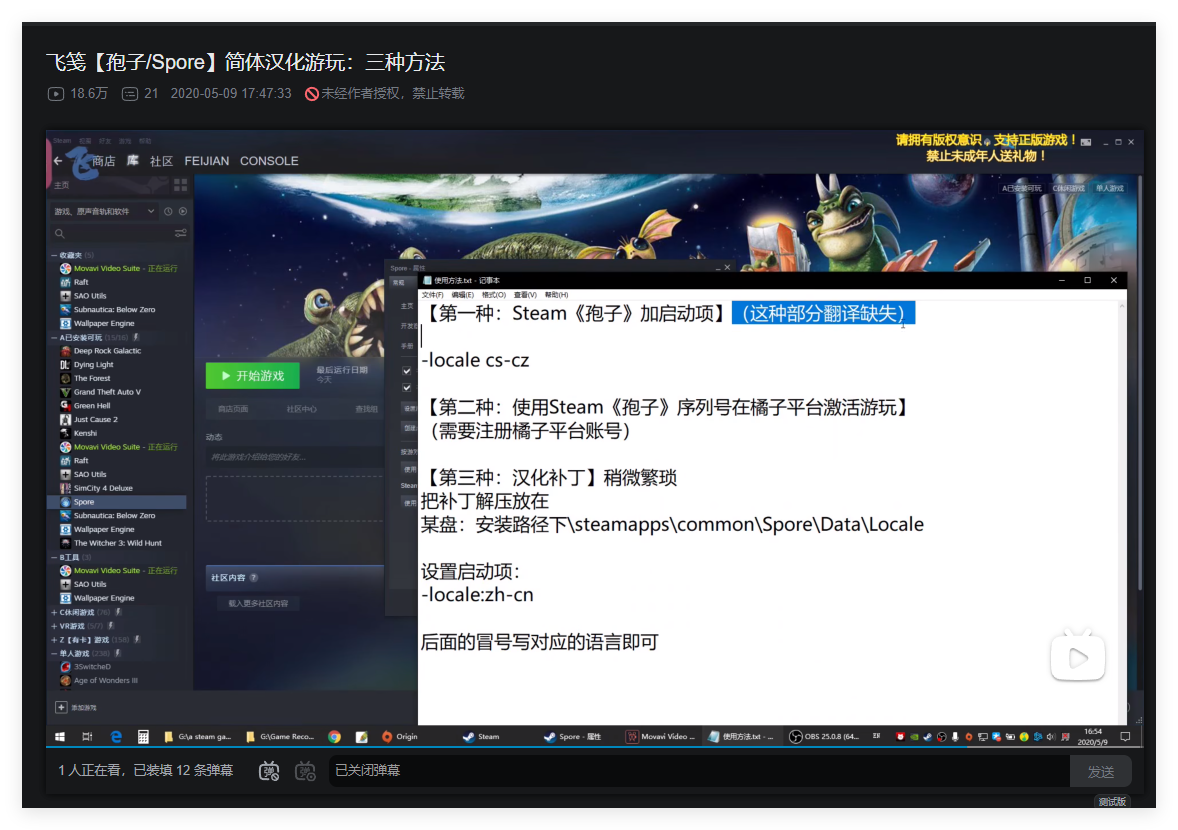Open Task View on the taskbar
The image size is (1178, 830).
tap(87, 737)
